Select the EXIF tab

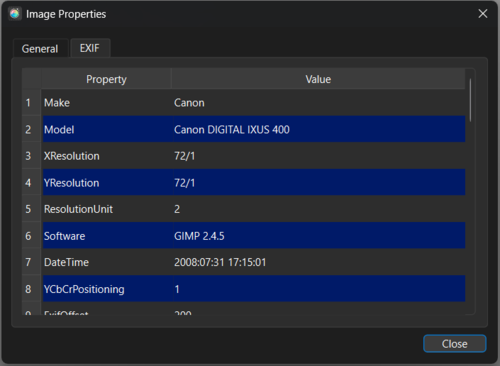tap(90, 48)
